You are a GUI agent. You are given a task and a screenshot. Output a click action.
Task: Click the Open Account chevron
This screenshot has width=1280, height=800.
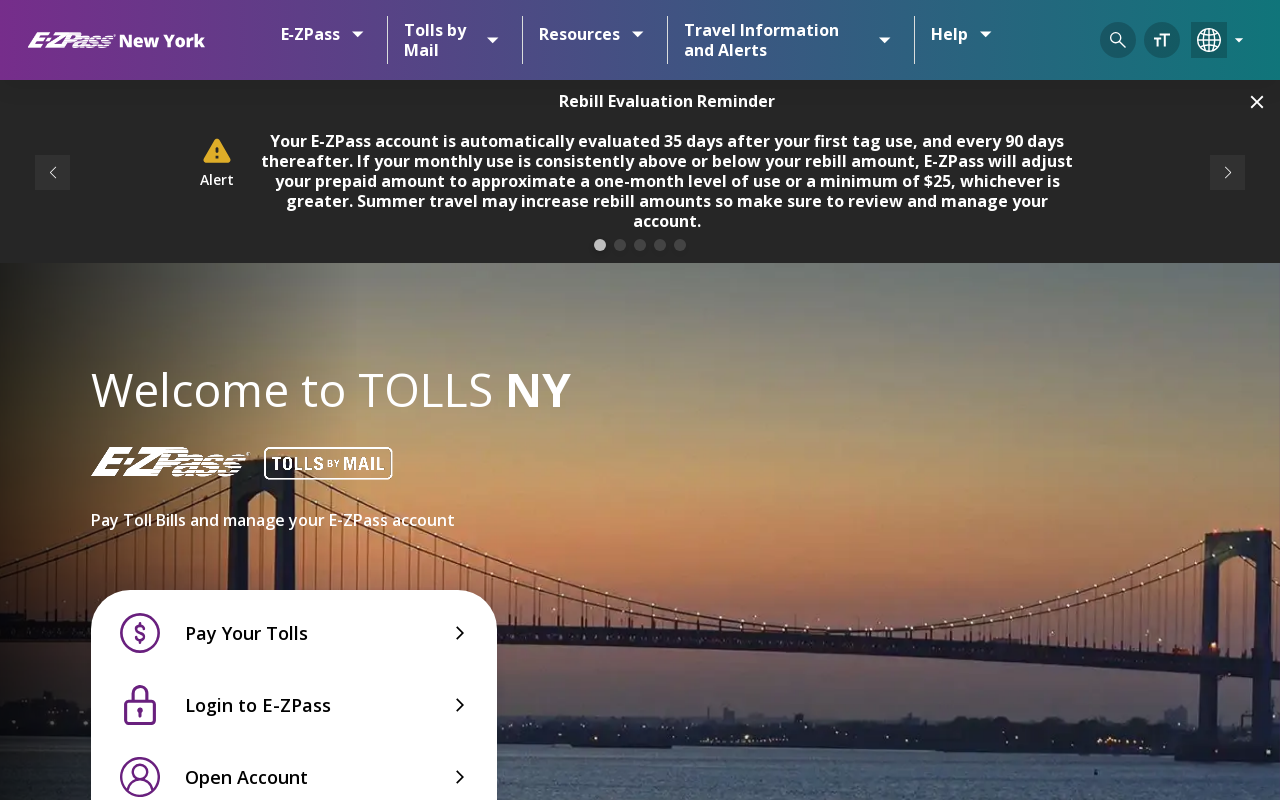(x=460, y=777)
